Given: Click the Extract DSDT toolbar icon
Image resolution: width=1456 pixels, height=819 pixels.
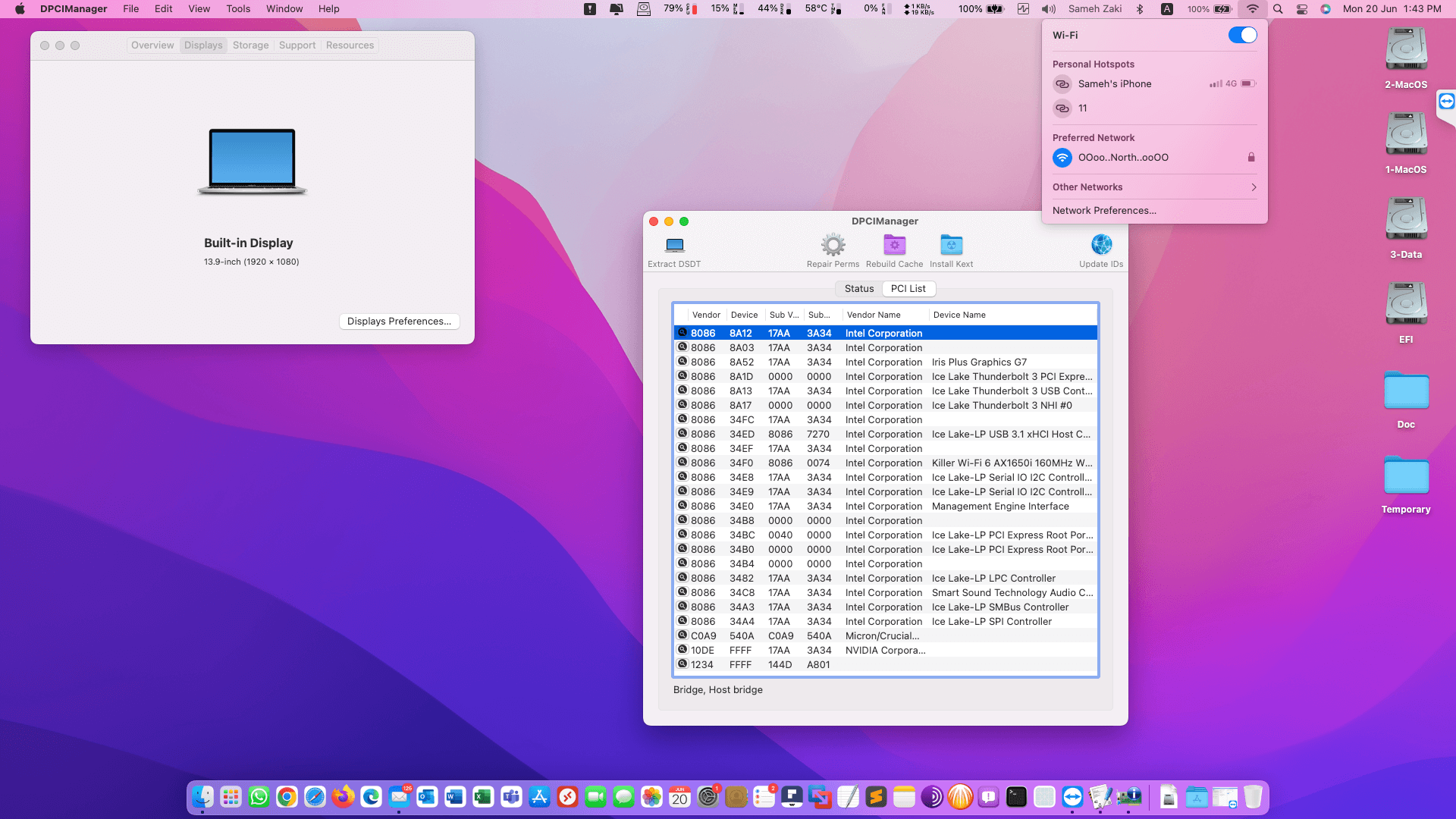Looking at the screenshot, I should 674,245.
